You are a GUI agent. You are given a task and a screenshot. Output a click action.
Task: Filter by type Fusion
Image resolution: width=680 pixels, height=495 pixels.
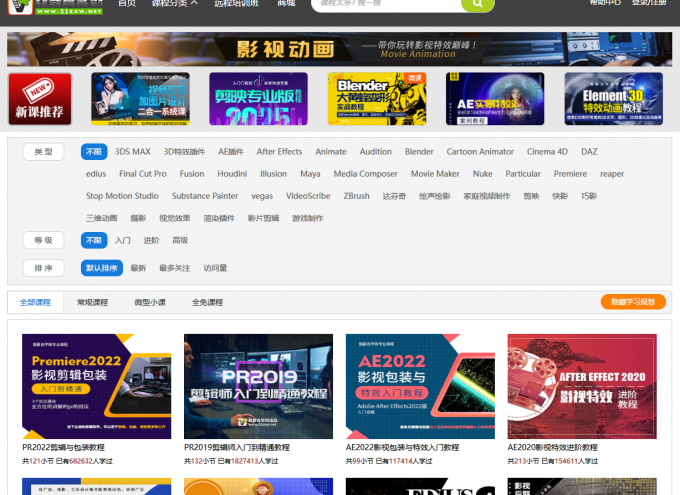click(x=192, y=174)
